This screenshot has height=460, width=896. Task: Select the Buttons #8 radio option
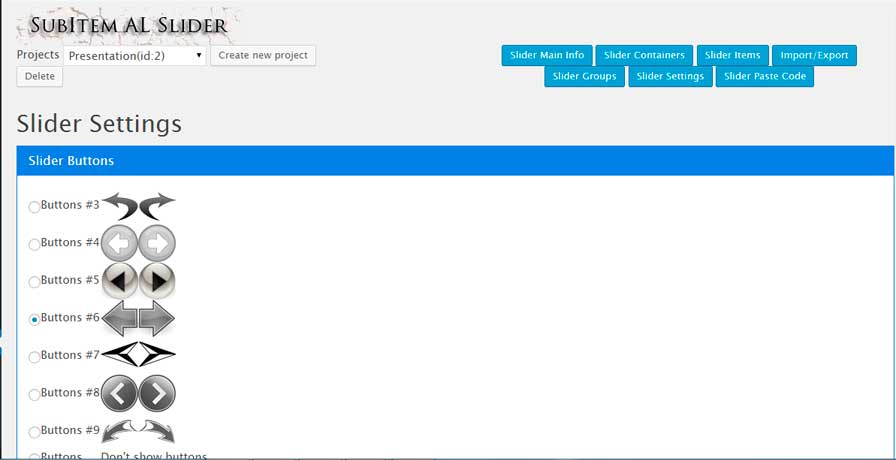point(34,395)
